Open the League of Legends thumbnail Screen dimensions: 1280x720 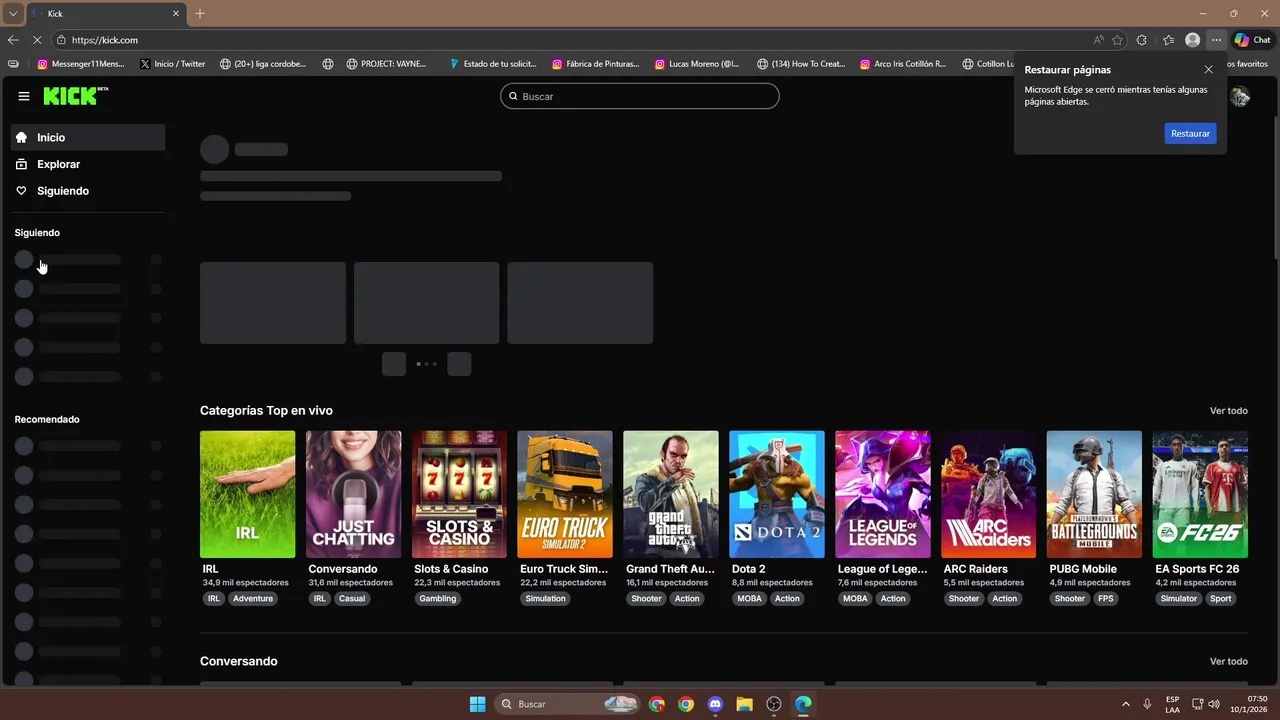click(883, 494)
